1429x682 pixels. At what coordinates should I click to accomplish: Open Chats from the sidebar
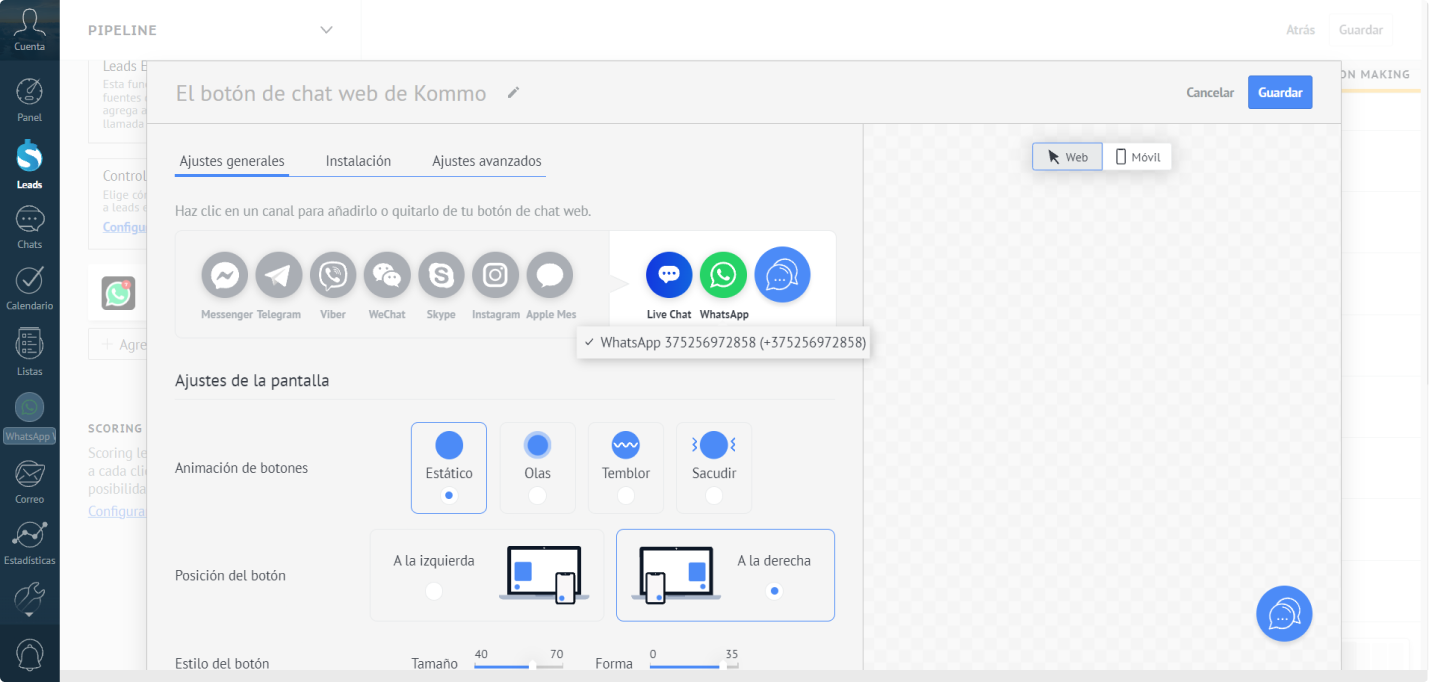click(29, 228)
